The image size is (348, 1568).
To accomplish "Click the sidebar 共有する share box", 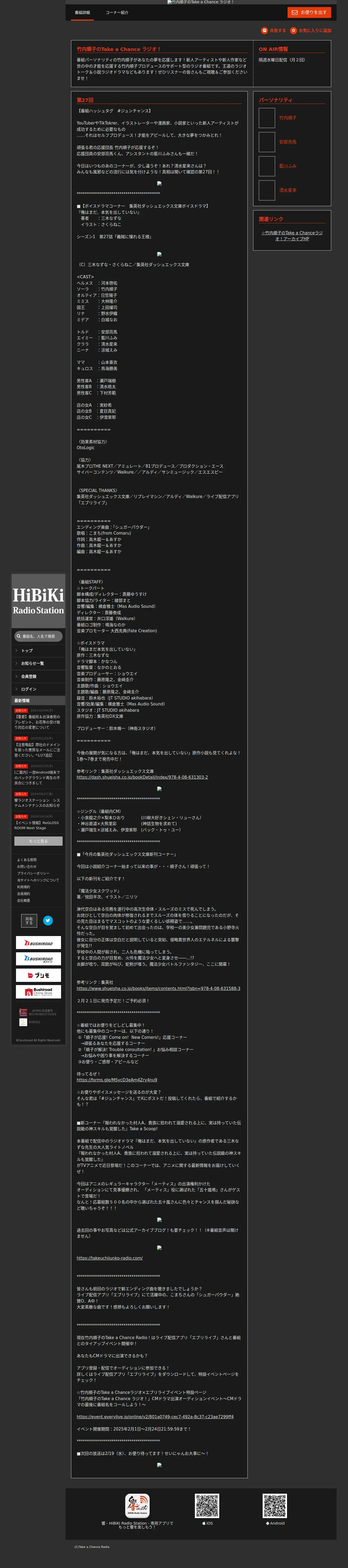I will tap(29, 921).
